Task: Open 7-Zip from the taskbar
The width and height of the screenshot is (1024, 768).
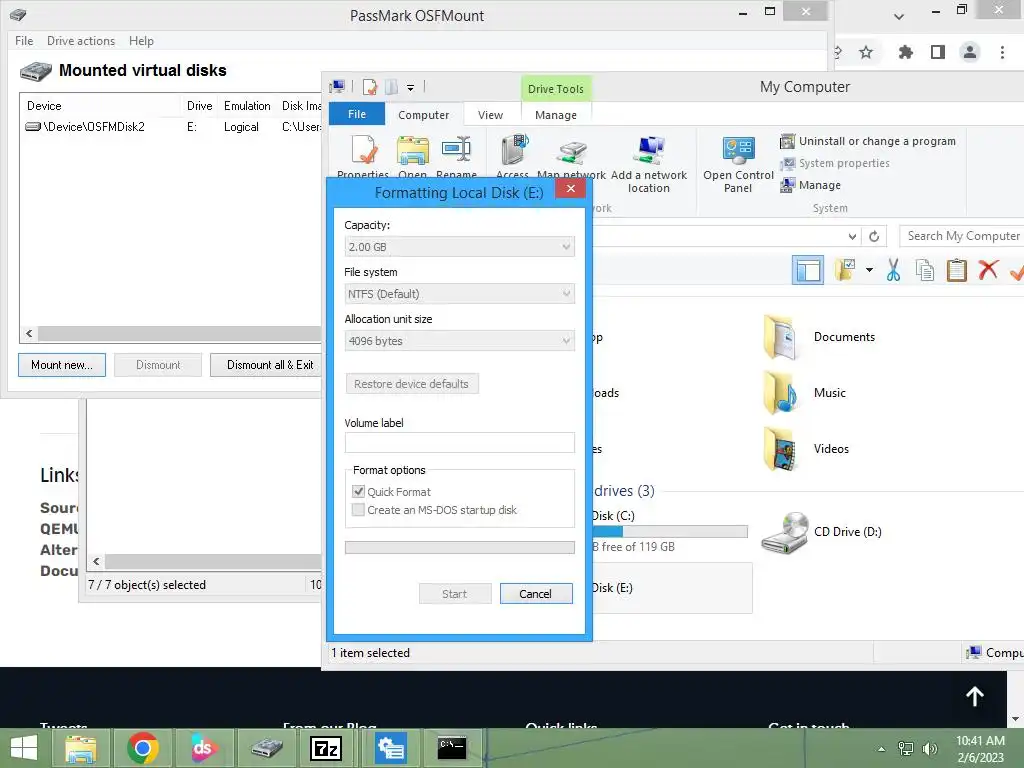Action: pyautogui.click(x=327, y=748)
